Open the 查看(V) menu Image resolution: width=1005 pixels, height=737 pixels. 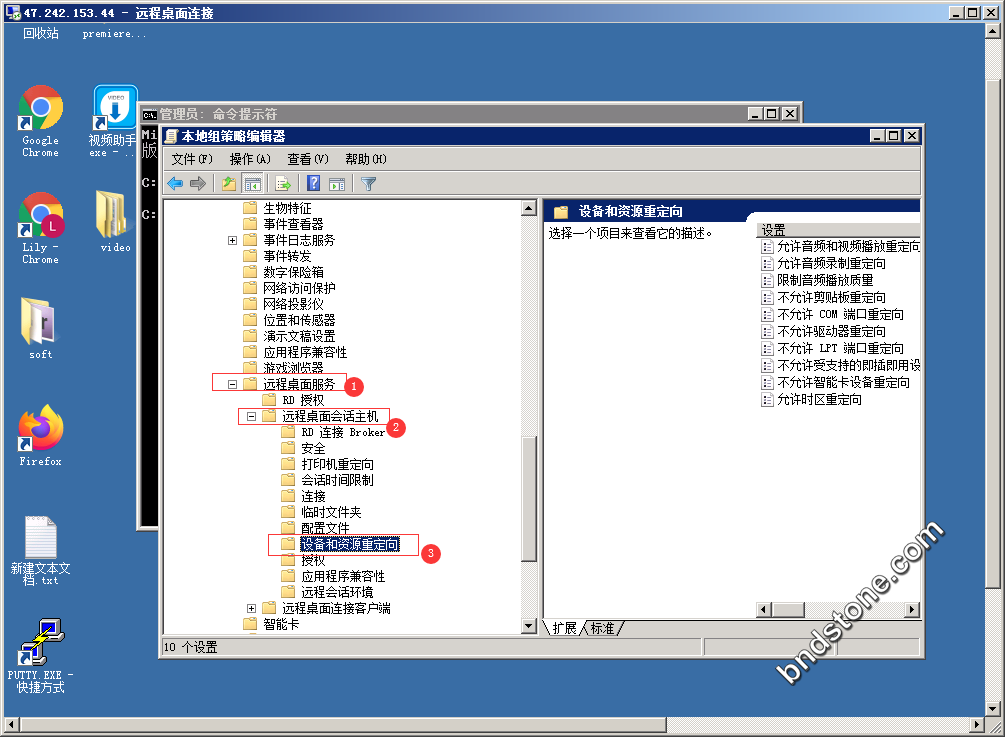coord(307,159)
